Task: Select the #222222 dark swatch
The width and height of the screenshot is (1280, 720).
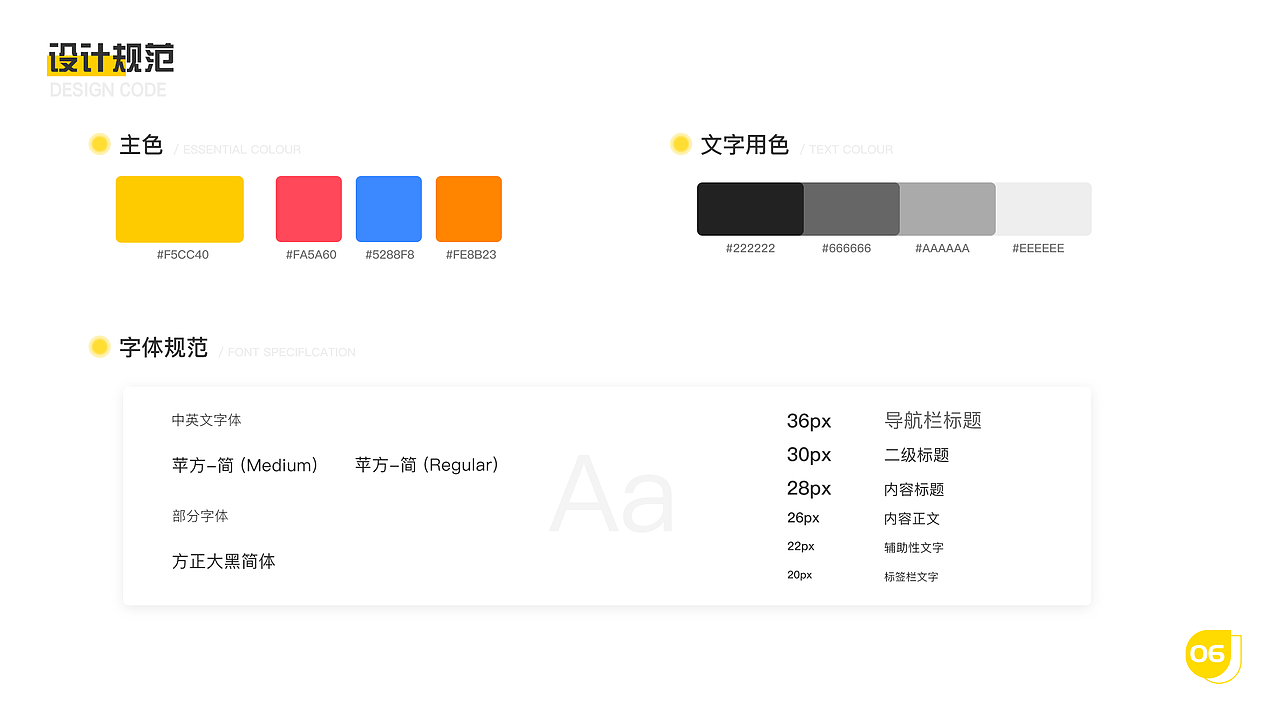Action: pos(749,208)
